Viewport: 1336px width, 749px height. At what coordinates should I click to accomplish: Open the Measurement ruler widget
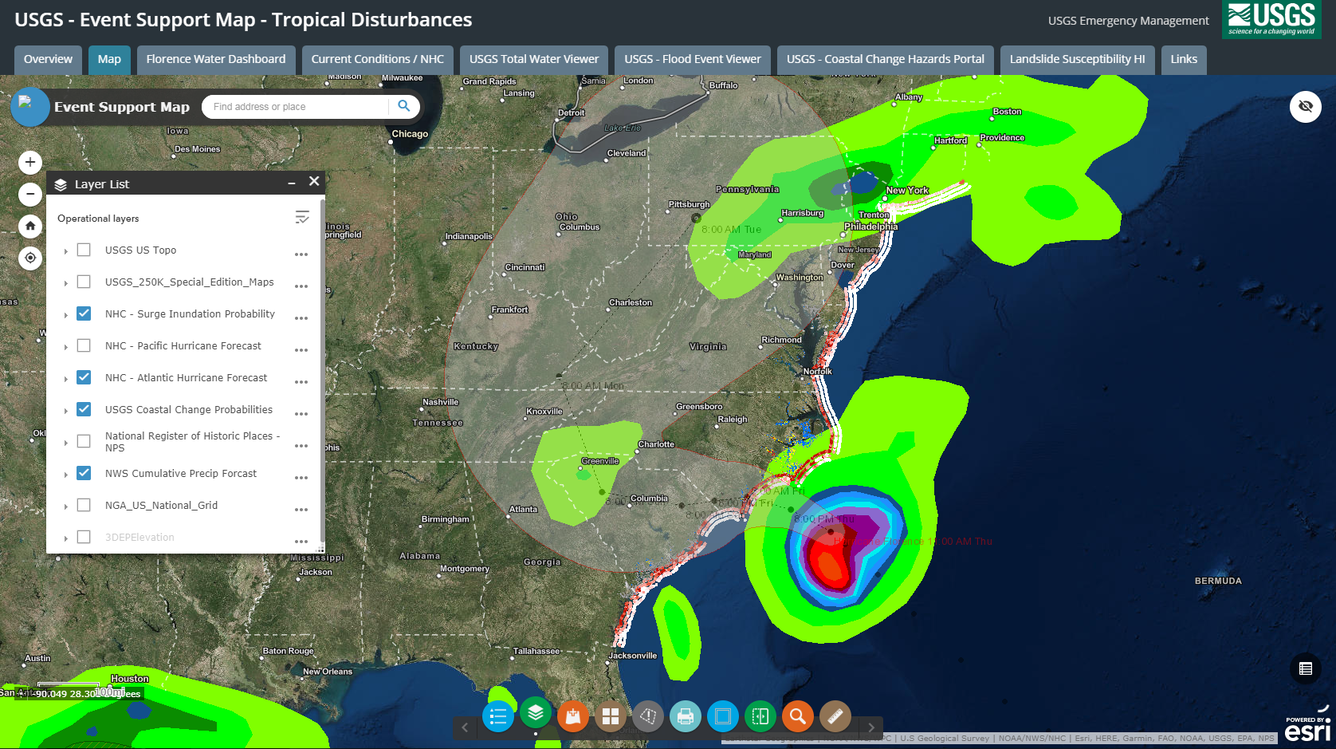click(x=834, y=716)
